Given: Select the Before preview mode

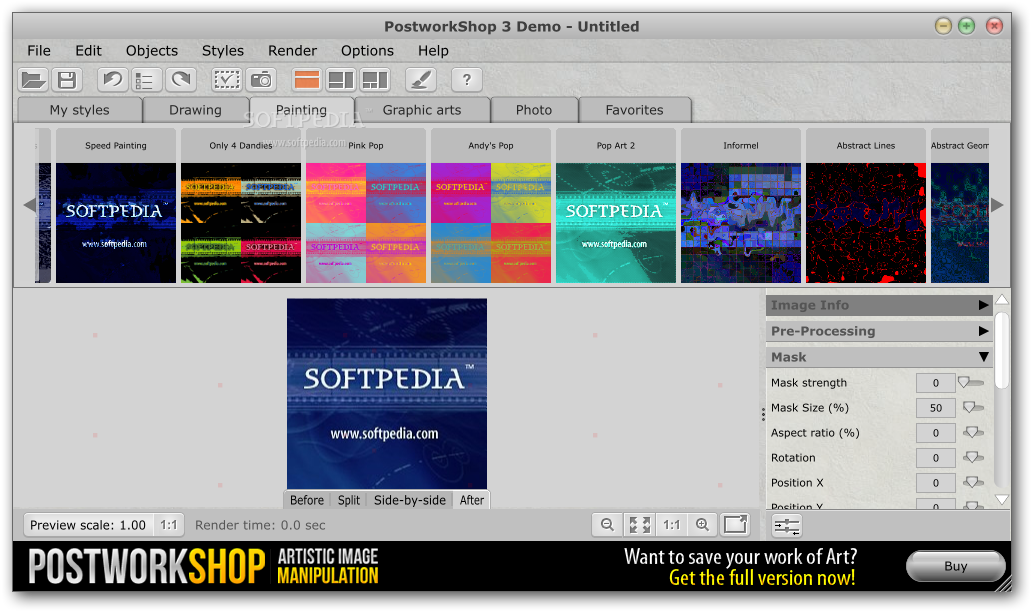Looking at the screenshot, I should click(x=307, y=500).
